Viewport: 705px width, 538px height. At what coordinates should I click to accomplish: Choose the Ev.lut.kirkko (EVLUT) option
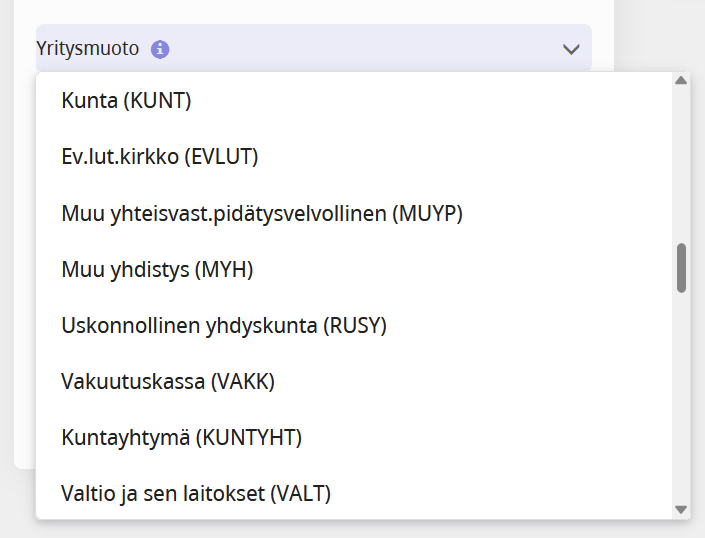click(160, 157)
